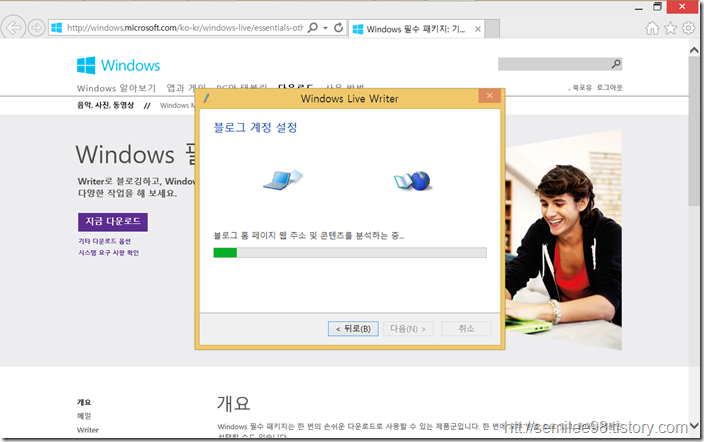Click the 음악, 사진, 동영상 breadcrumb
Image resolution: width=704 pixels, height=442 pixels.
[x=106, y=105]
